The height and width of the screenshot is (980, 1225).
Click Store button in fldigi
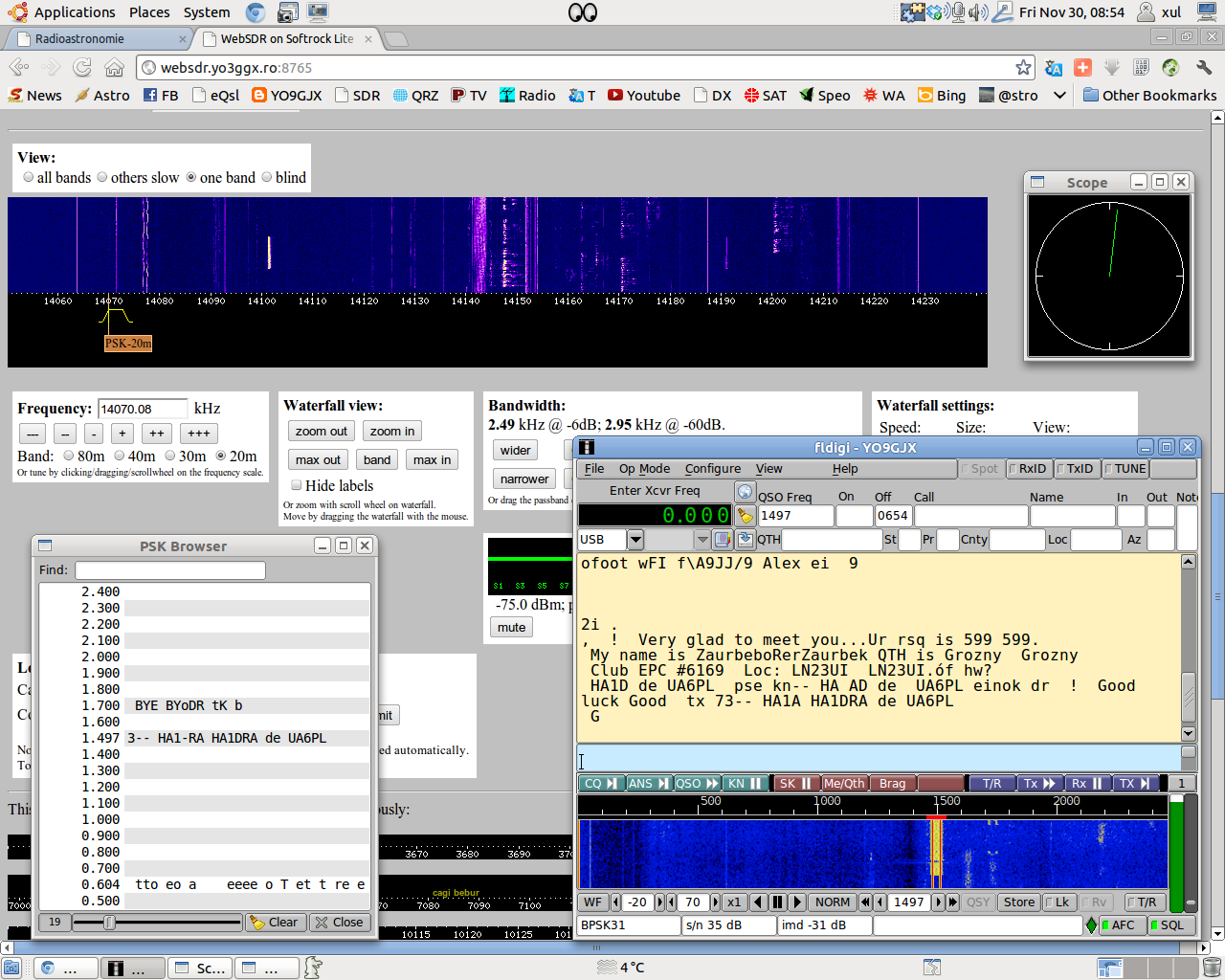coord(1018,902)
